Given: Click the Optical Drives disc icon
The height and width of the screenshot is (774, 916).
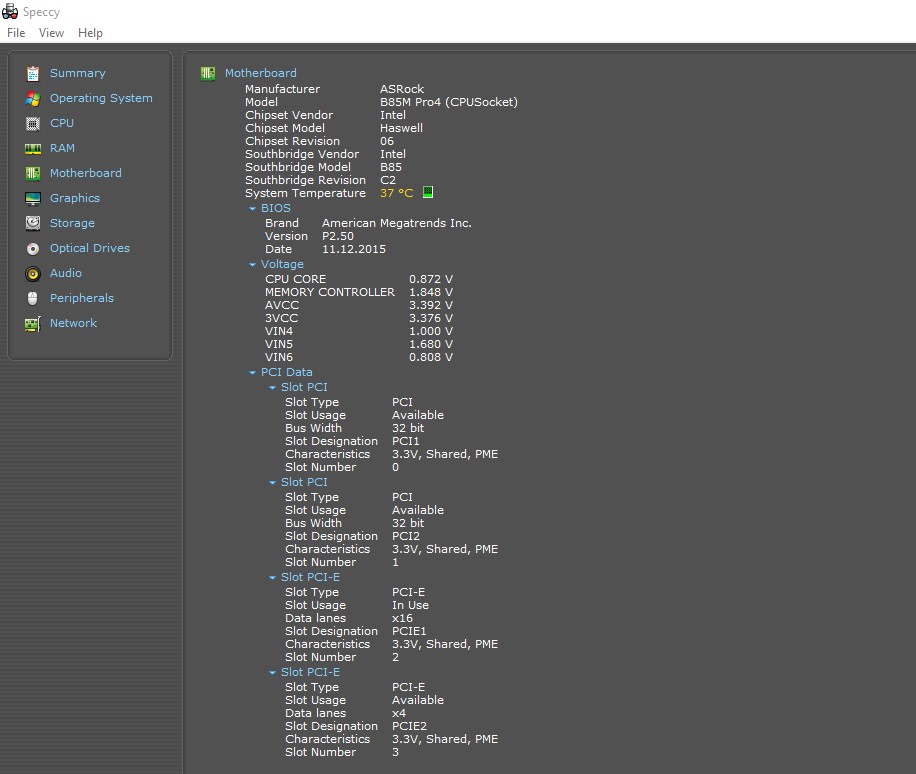Looking at the screenshot, I should point(33,249).
